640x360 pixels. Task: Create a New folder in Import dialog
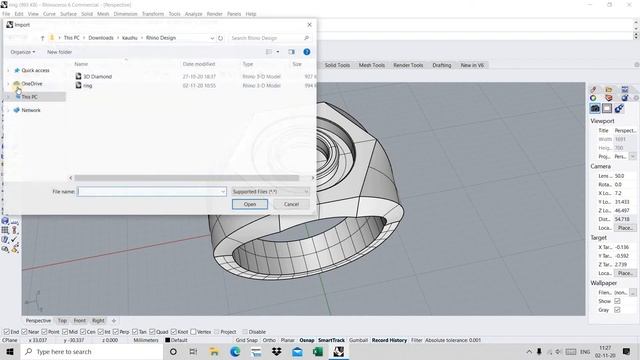click(59, 52)
